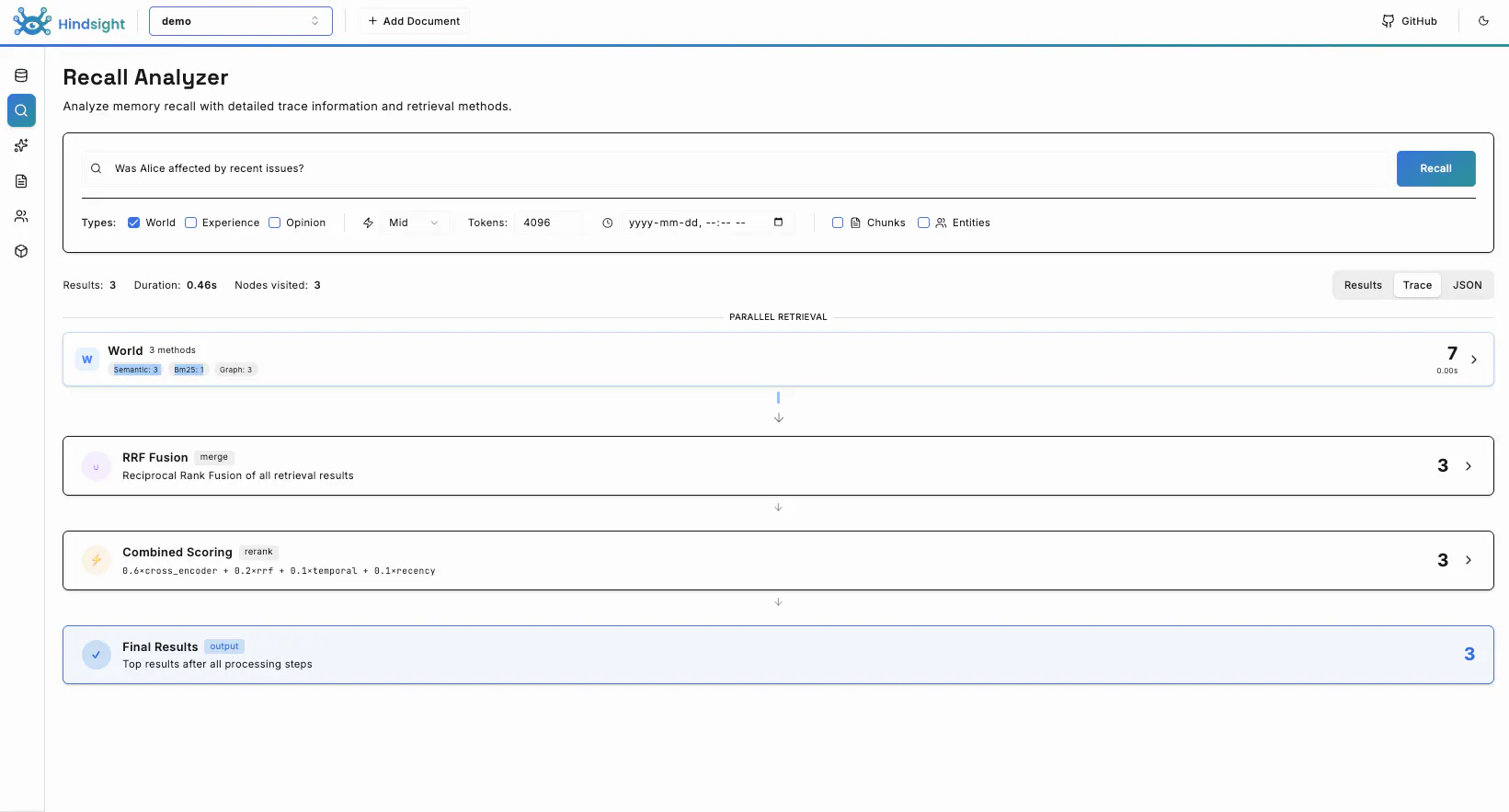Click the RRF Fusion step icon
1509x812 pixels.
(96, 466)
